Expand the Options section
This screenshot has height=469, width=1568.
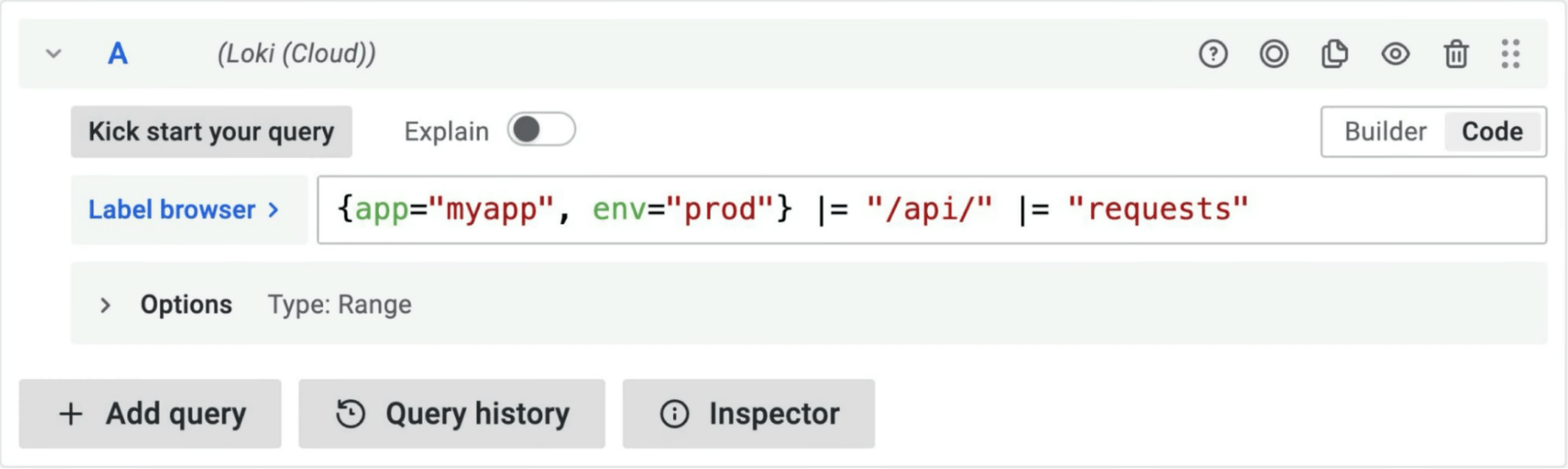[x=105, y=305]
